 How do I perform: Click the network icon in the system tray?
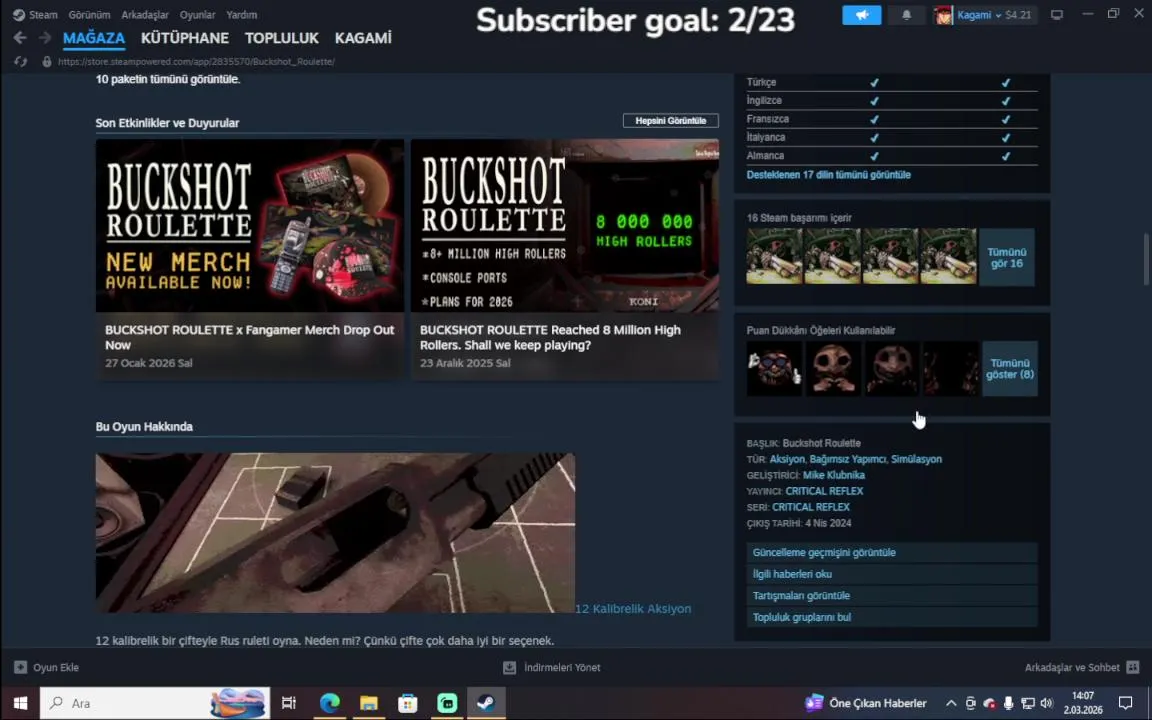click(x=1027, y=703)
